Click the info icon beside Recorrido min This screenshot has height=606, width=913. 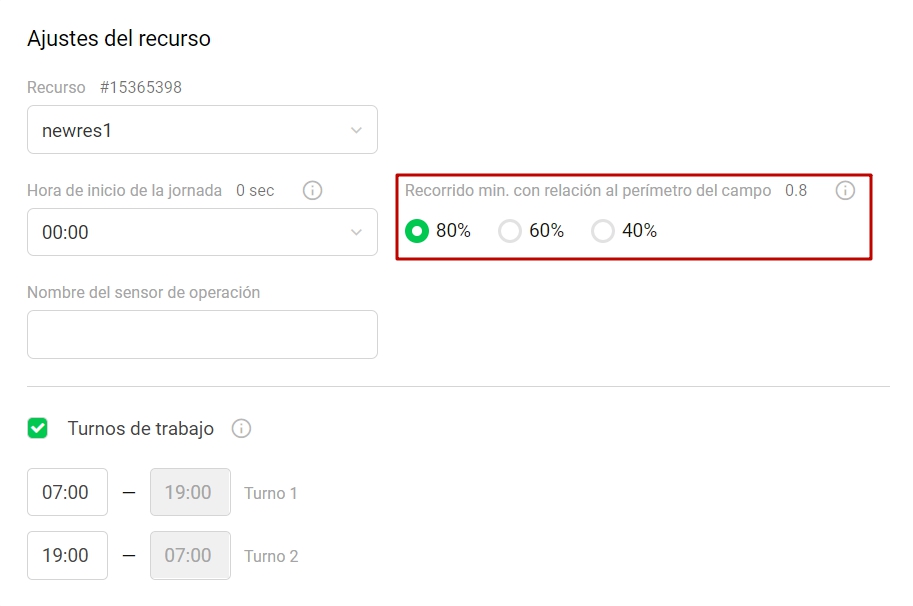[845, 190]
